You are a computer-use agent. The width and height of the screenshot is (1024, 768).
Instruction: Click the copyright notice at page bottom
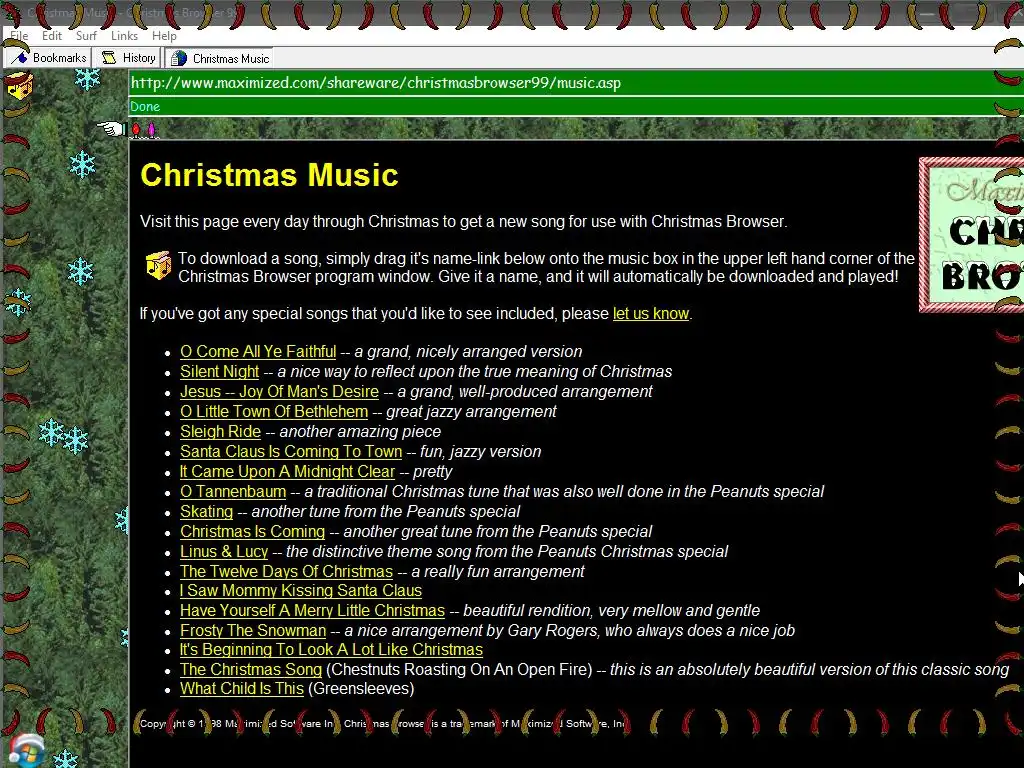tap(382, 724)
